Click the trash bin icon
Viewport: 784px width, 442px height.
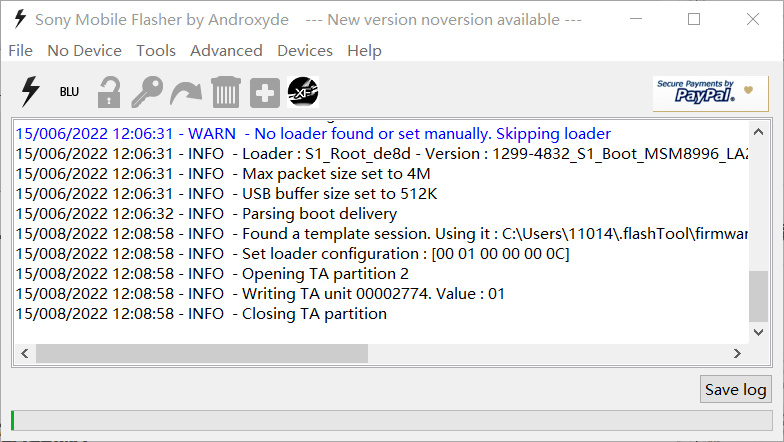(x=226, y=92)
